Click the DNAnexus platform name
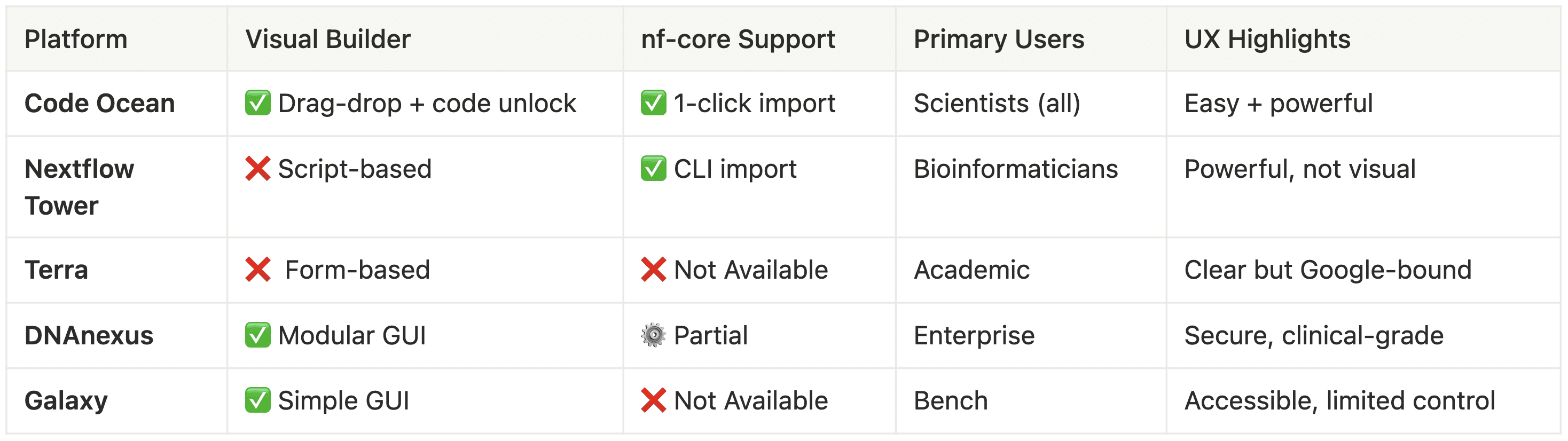The image size is (1568, 441). point(89,336)
